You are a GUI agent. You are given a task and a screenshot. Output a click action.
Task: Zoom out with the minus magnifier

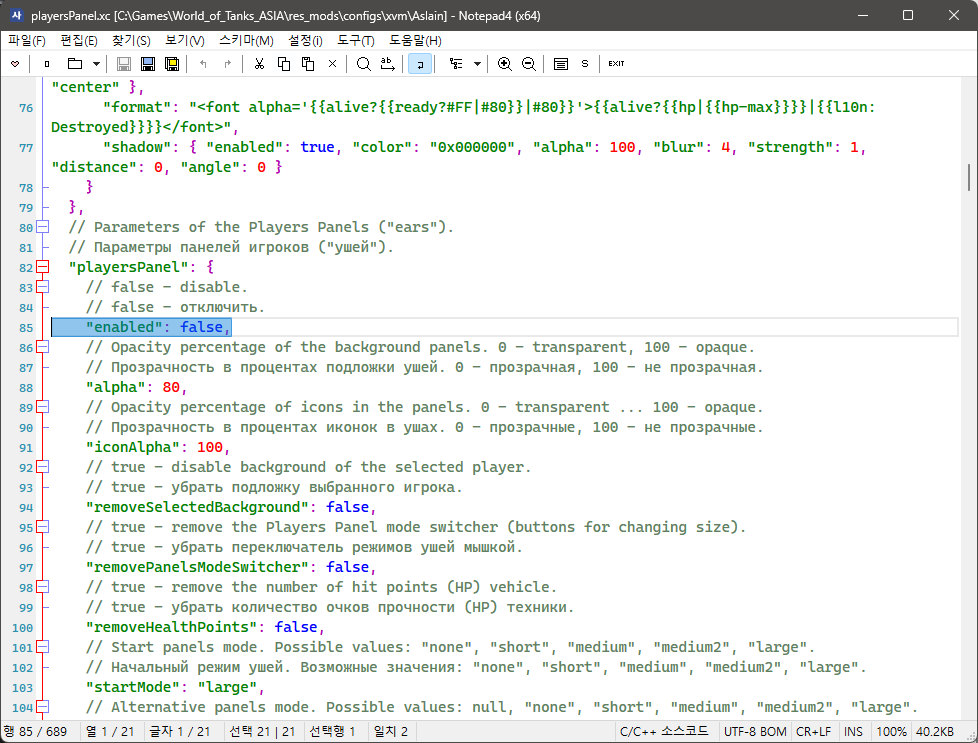(x=529, y=64)
